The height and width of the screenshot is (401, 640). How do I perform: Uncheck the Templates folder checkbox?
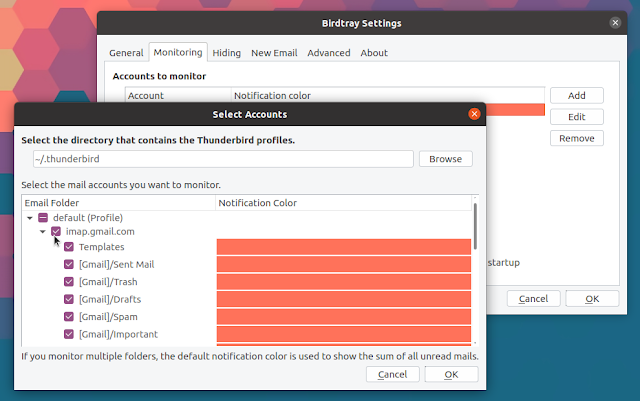tap(69, 247)
